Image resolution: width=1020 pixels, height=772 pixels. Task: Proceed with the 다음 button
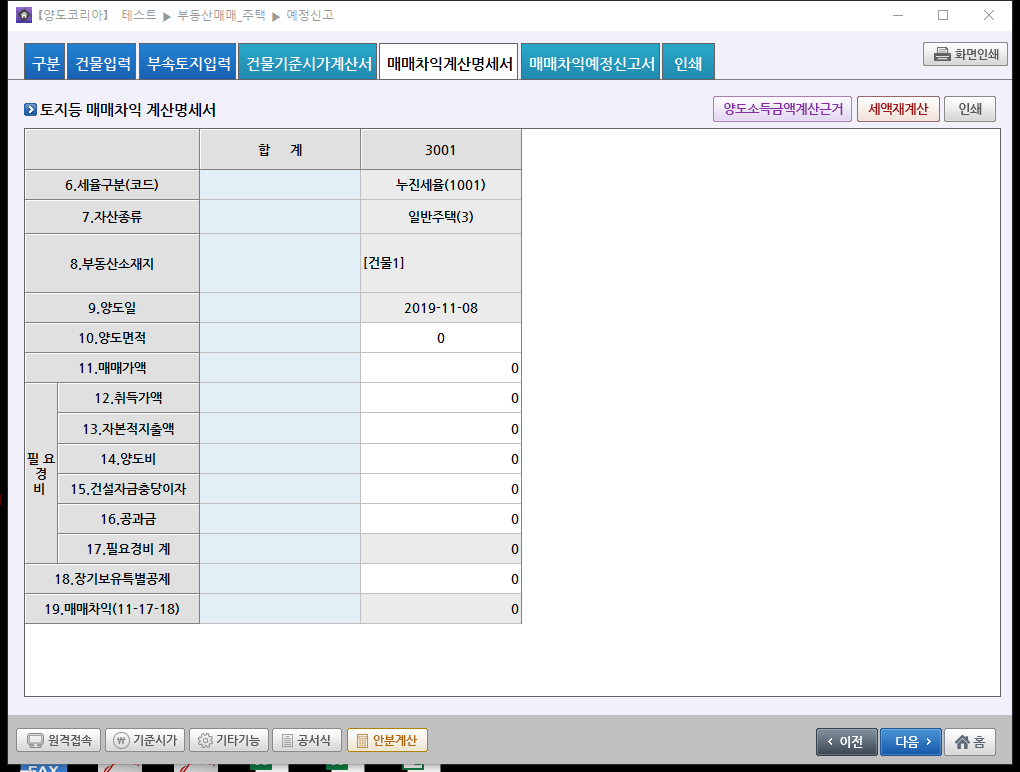(910, 741)
